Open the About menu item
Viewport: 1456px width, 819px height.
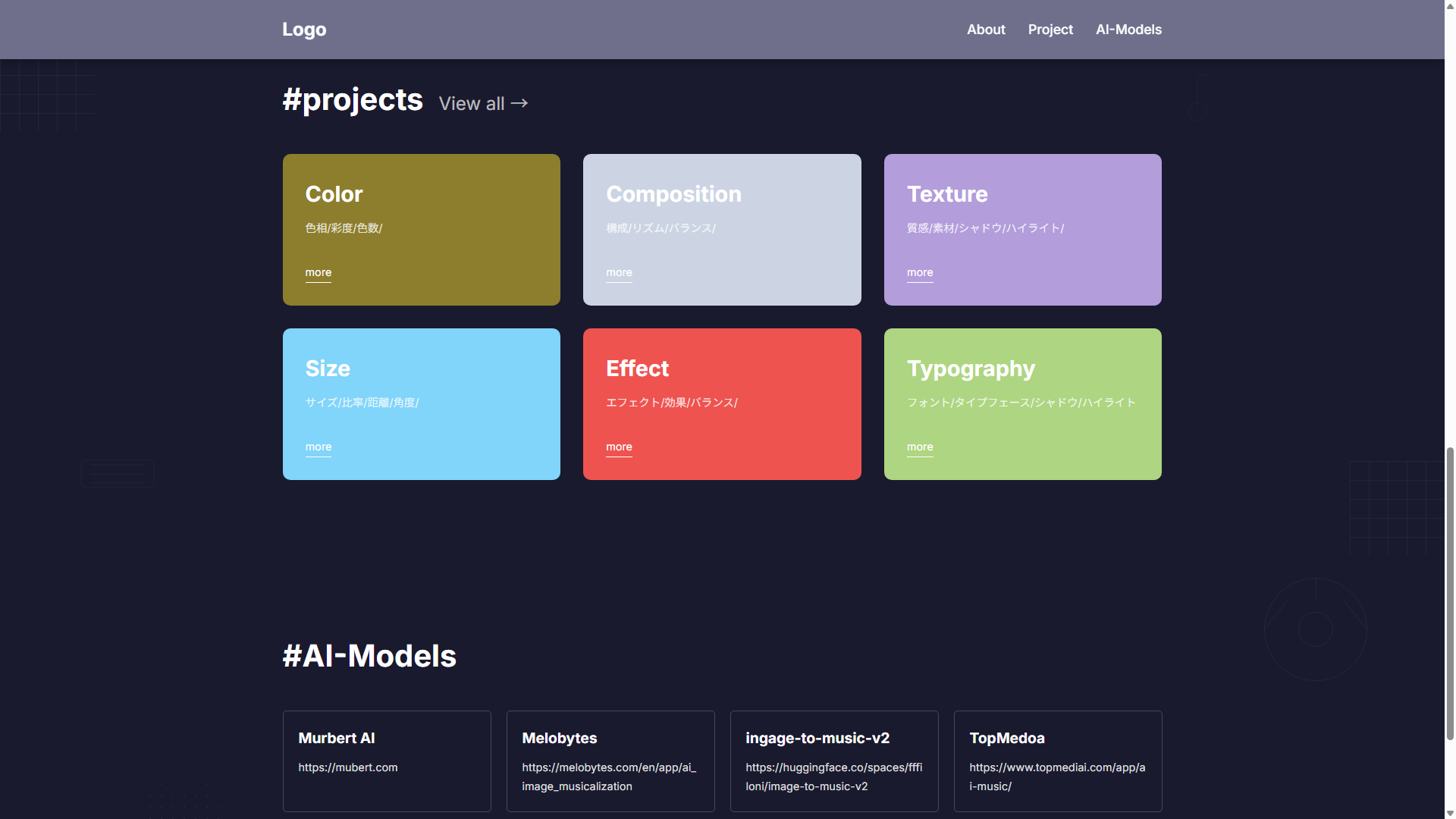(x=986, y=30)
